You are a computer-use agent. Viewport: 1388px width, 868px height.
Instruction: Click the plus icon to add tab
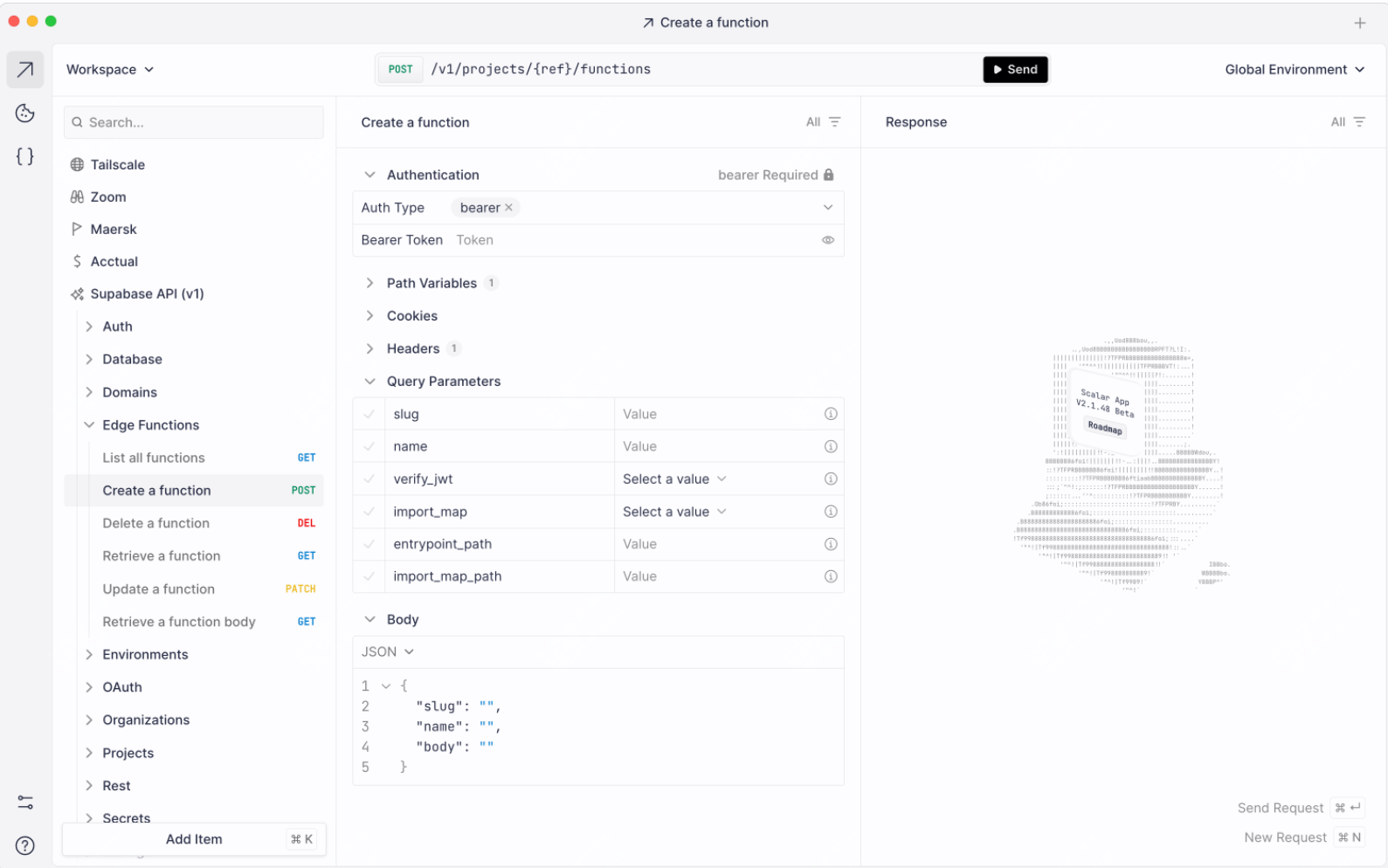[1359, 24]
